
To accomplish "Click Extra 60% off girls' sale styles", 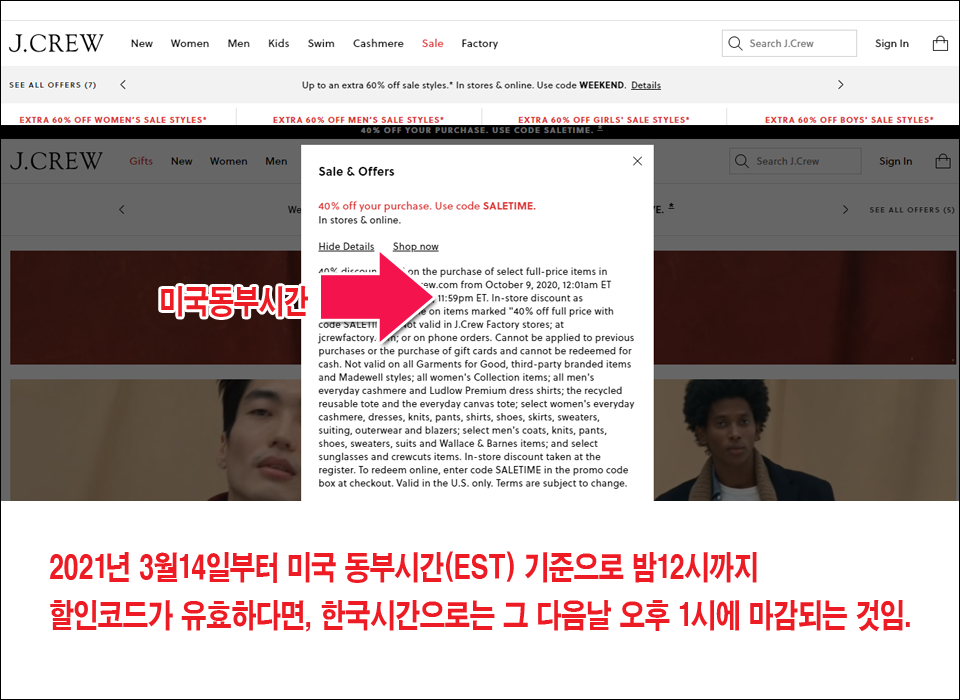I will (x=604, y=119).
